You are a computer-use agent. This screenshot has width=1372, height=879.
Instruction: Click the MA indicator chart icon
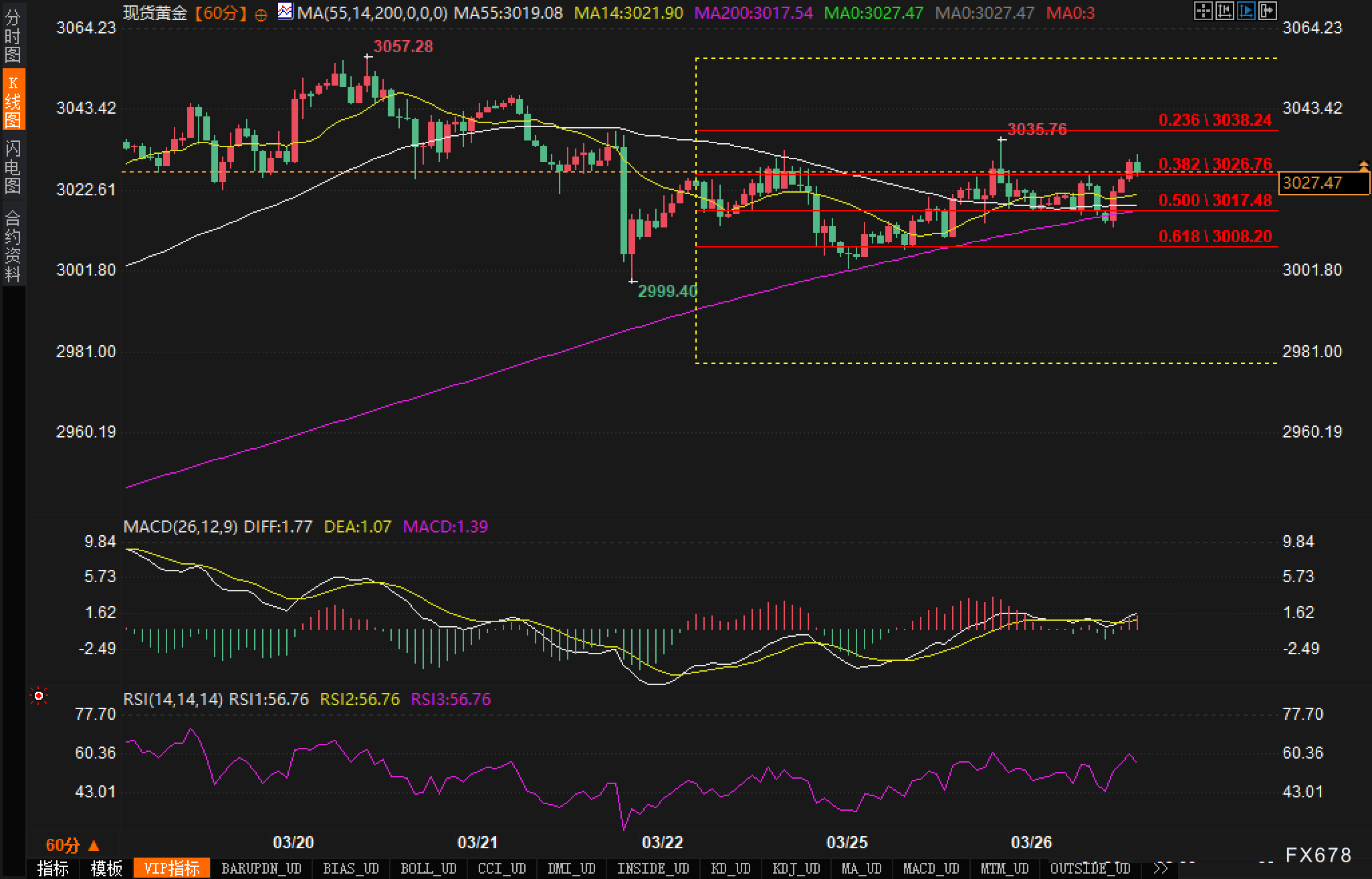point(285,11)
